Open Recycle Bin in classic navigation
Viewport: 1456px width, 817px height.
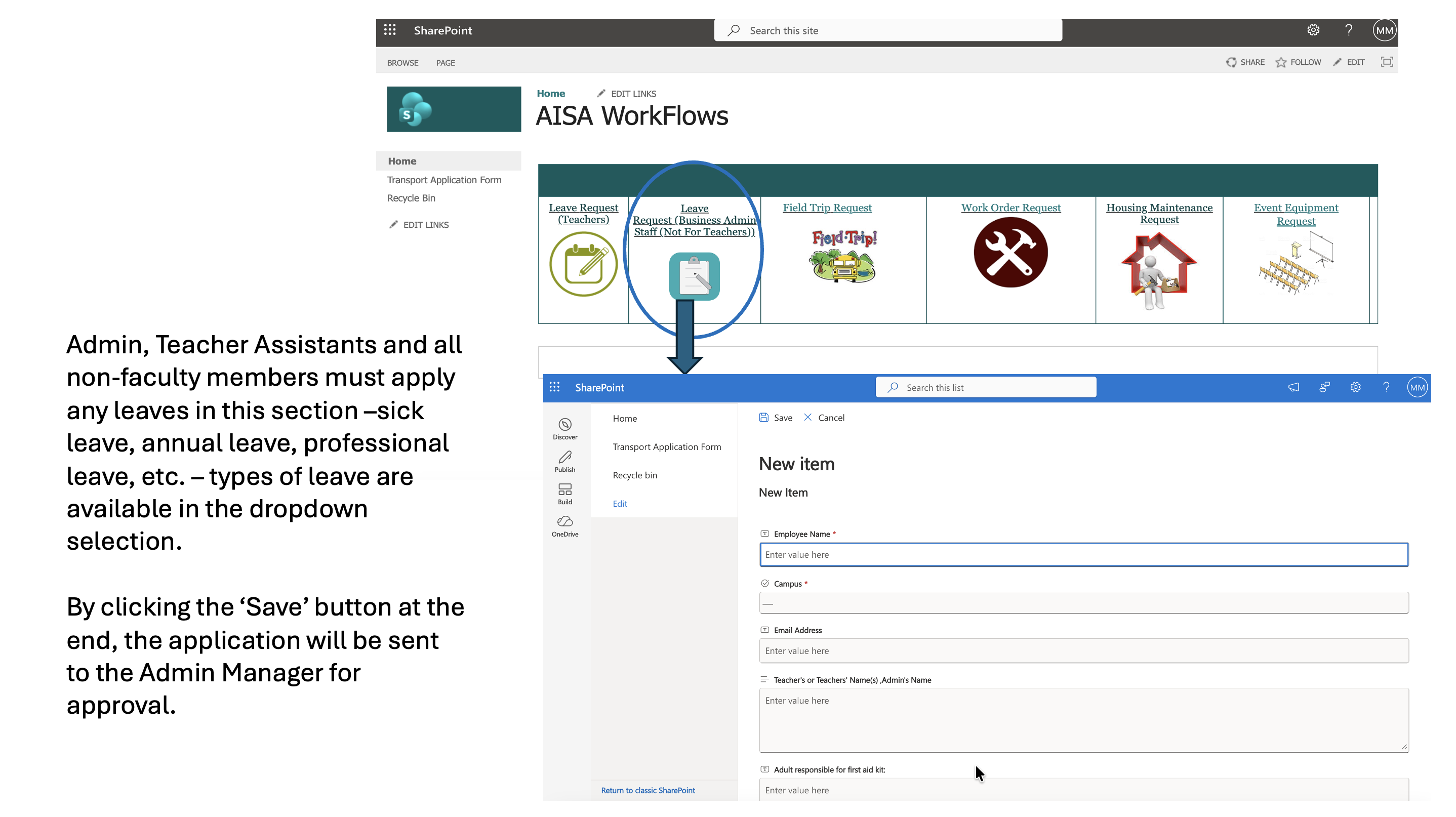click(x=411, y=198)
